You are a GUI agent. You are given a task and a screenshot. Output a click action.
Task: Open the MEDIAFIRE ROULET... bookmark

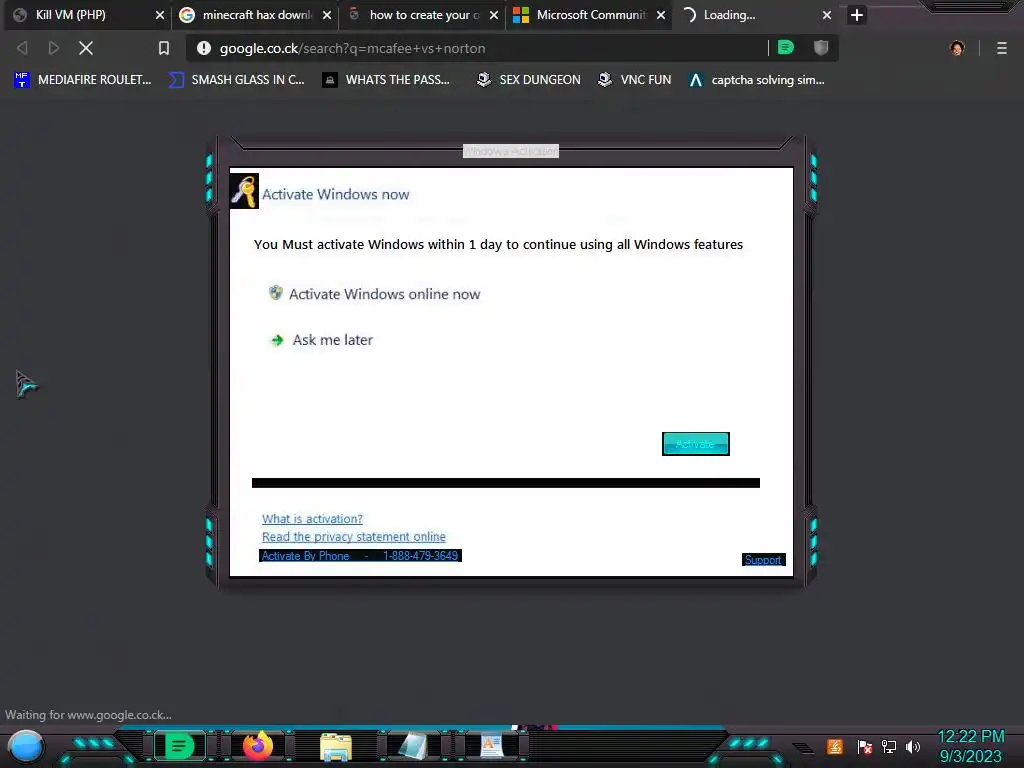click(x=82, y=80)
